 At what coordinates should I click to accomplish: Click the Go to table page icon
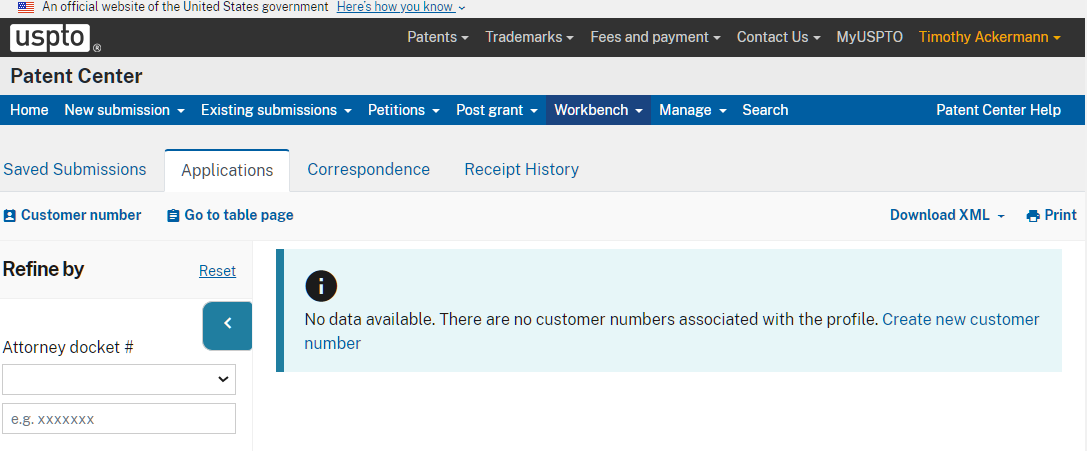click(x=173, y=215)
